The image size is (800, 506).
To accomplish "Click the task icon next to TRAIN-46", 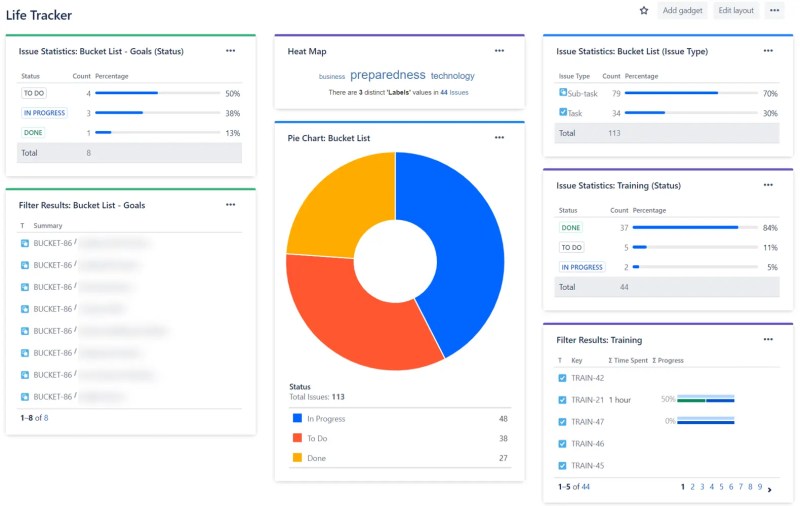I will 562,444.
